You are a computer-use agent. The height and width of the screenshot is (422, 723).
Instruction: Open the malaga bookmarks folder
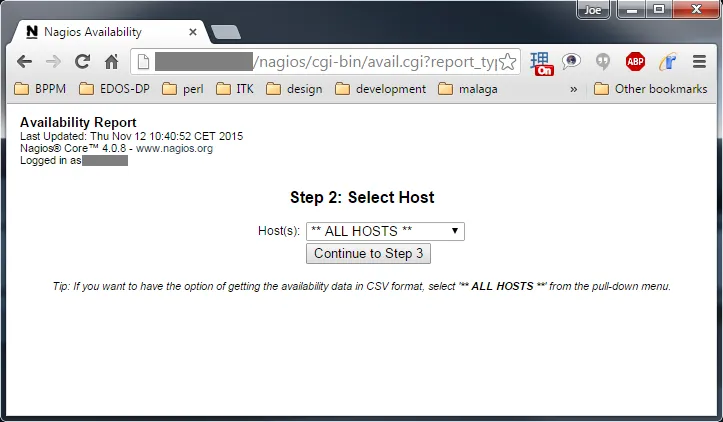coord(468,89)
